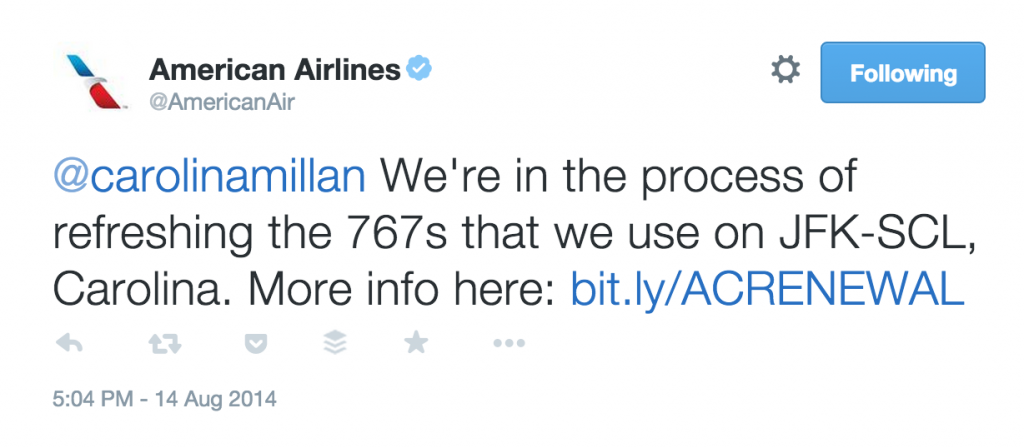
Task: Follow the bit.ly/ACRENEWAL link
Action: 767,286
